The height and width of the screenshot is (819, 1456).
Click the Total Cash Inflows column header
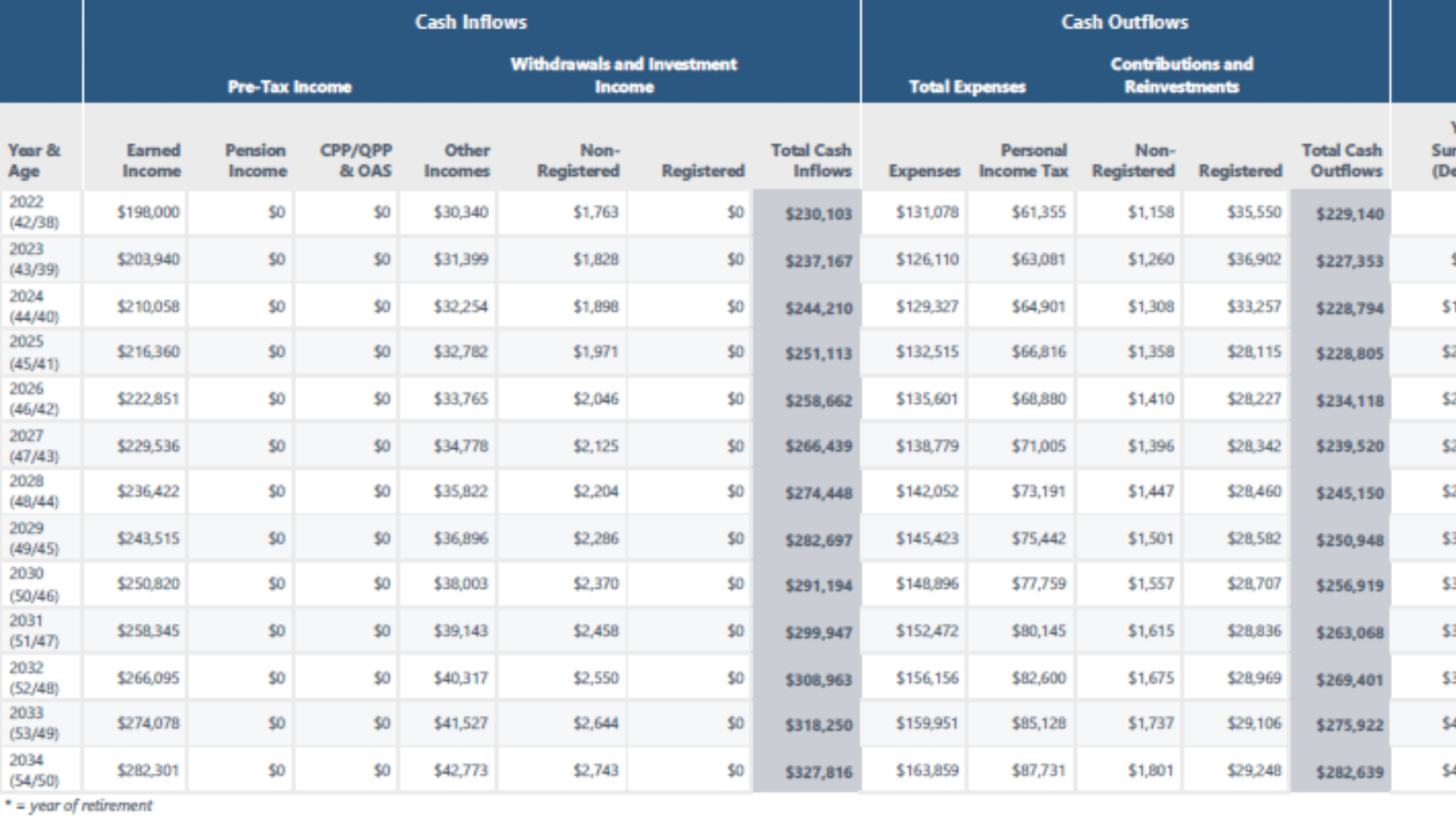click(x=811, y=160)
